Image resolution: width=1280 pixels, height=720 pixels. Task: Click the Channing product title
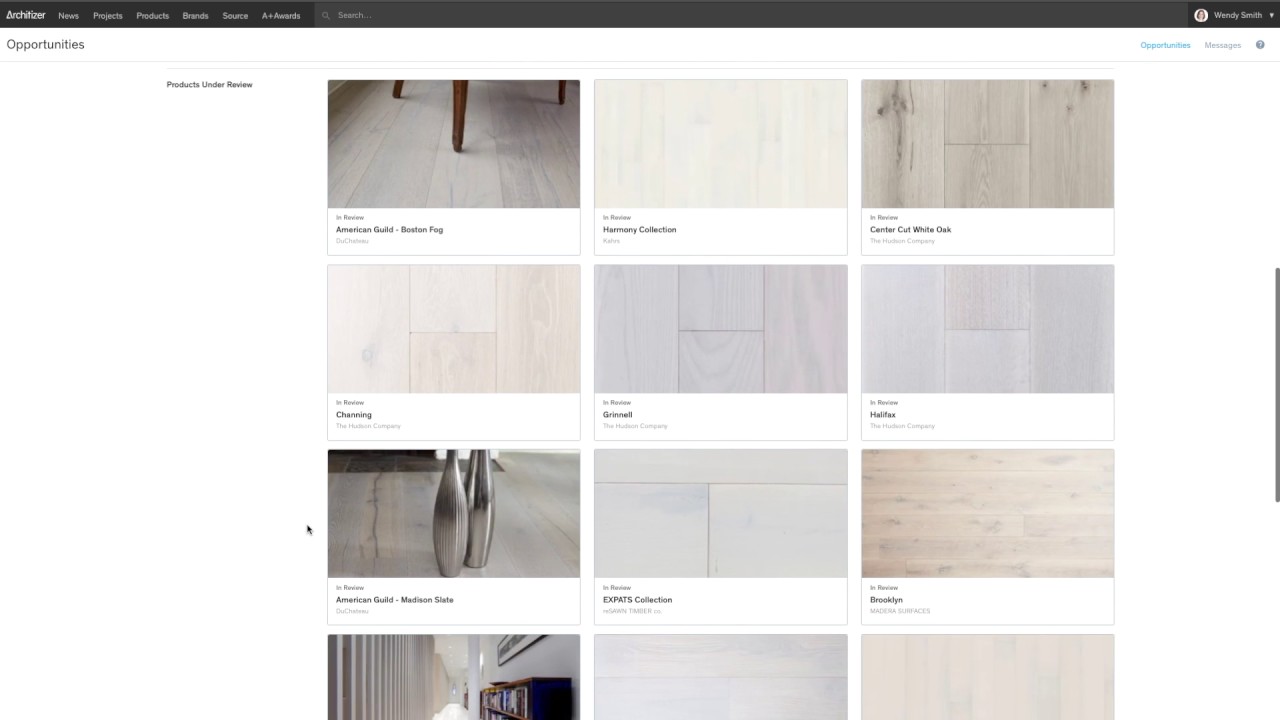[x=353, y=415]
